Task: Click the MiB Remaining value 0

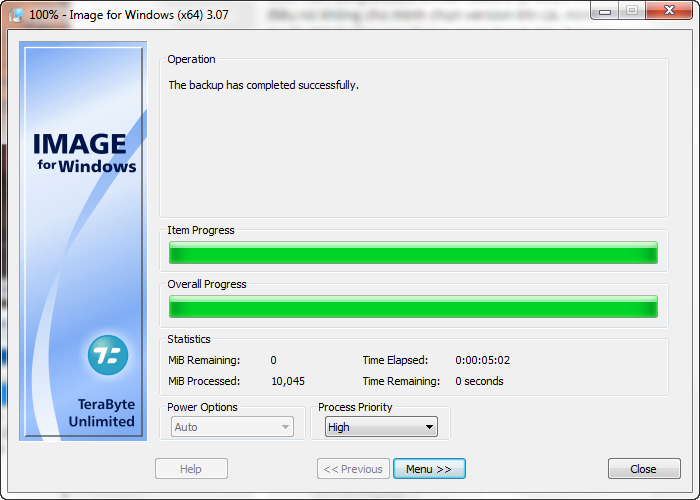Action: pyautogui.click(x=273, y=360)
